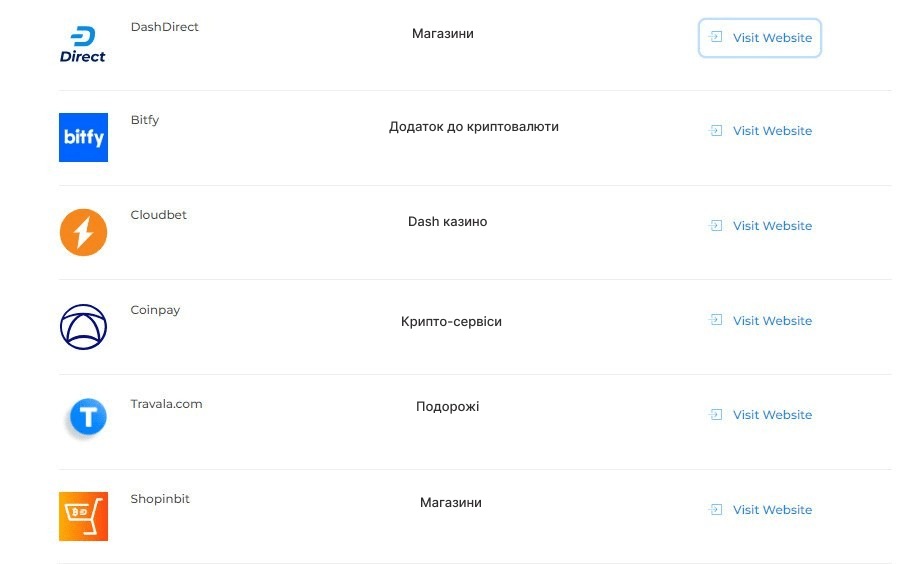The height and width of the screenshot is (564, 910).
Task: Click arrow icon beside Bitfy's Visit Website
Action: click(716, 131)
